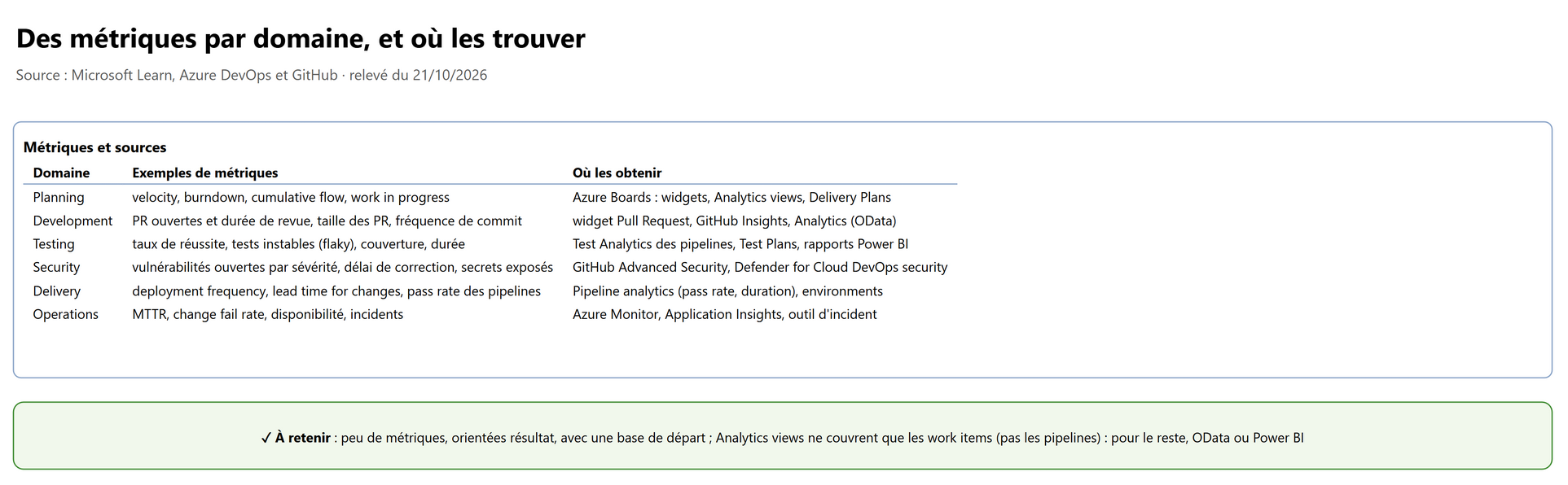Viewport: 1568px width, 485px height.
Task: Select the 'Azure Boards : widgets' source cell
Action: [731, 197]
